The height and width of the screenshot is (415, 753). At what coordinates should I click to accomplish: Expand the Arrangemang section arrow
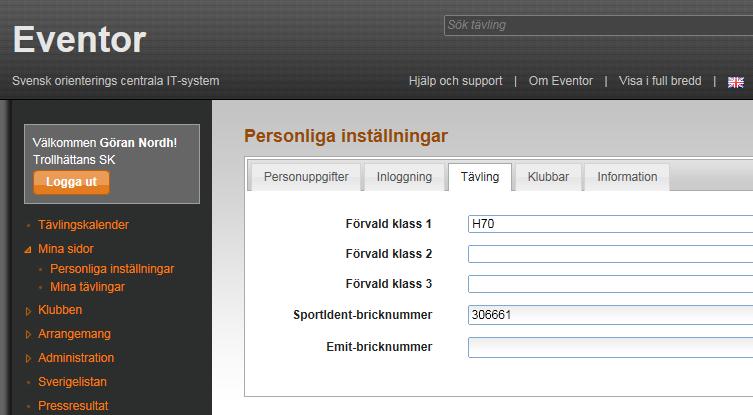click(x=28, y=334)
